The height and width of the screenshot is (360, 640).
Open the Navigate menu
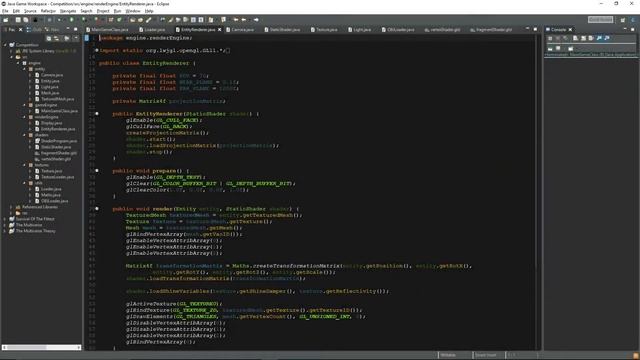pos(68,11)
